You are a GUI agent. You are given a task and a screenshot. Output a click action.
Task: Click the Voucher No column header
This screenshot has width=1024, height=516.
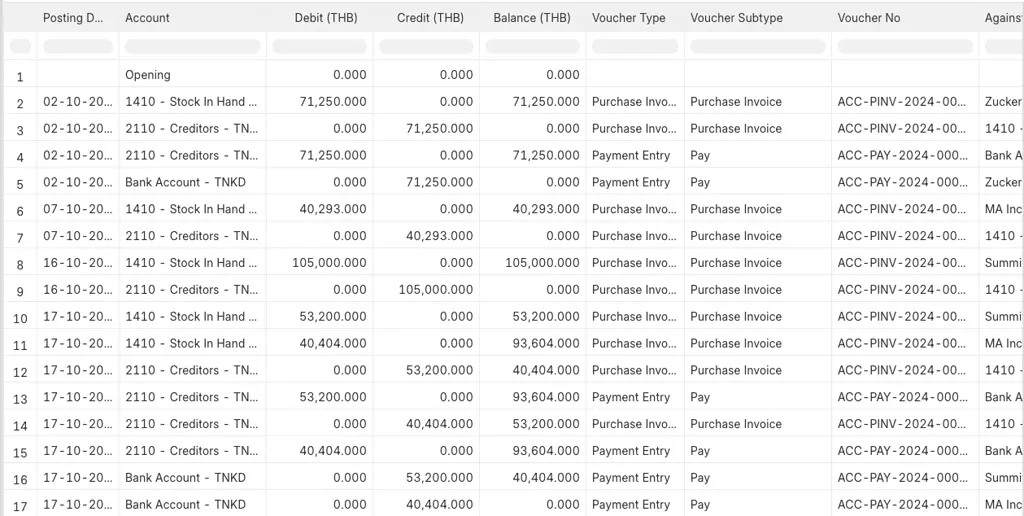[x=869, y=18]
